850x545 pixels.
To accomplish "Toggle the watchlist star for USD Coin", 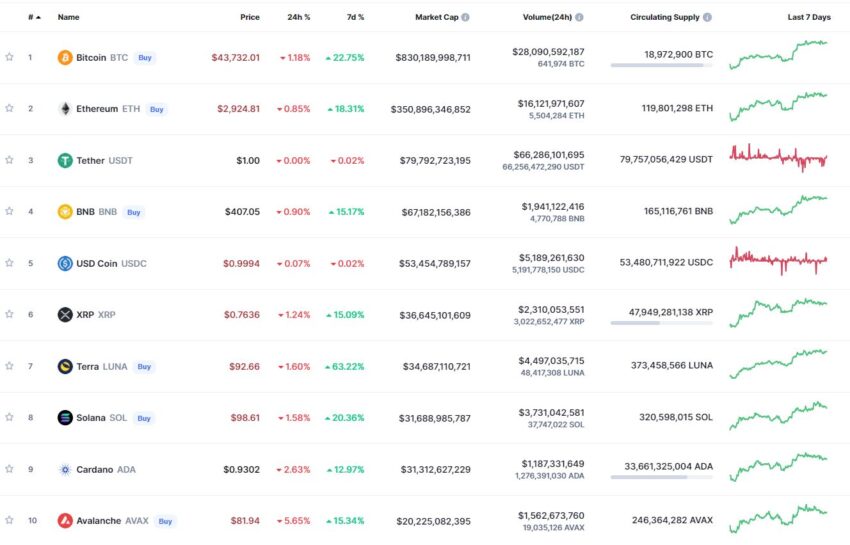I will 9,263.
